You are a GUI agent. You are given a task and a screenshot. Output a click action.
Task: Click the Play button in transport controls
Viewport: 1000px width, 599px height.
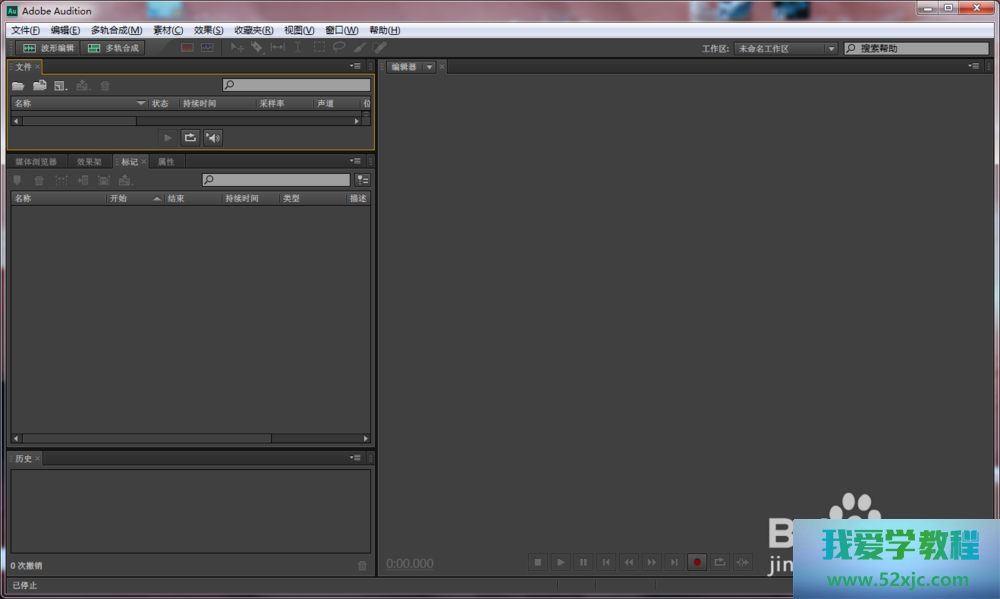pos(560,563)
